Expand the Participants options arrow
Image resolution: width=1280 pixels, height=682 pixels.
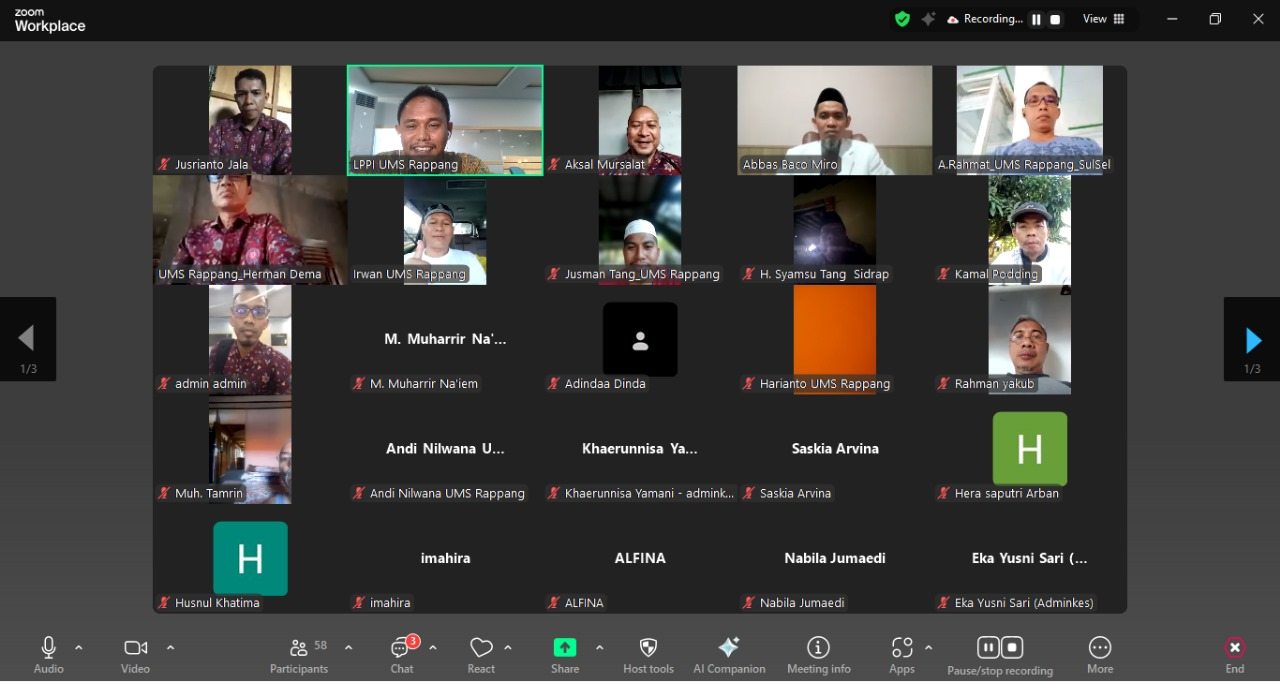[x=348, y=648]
